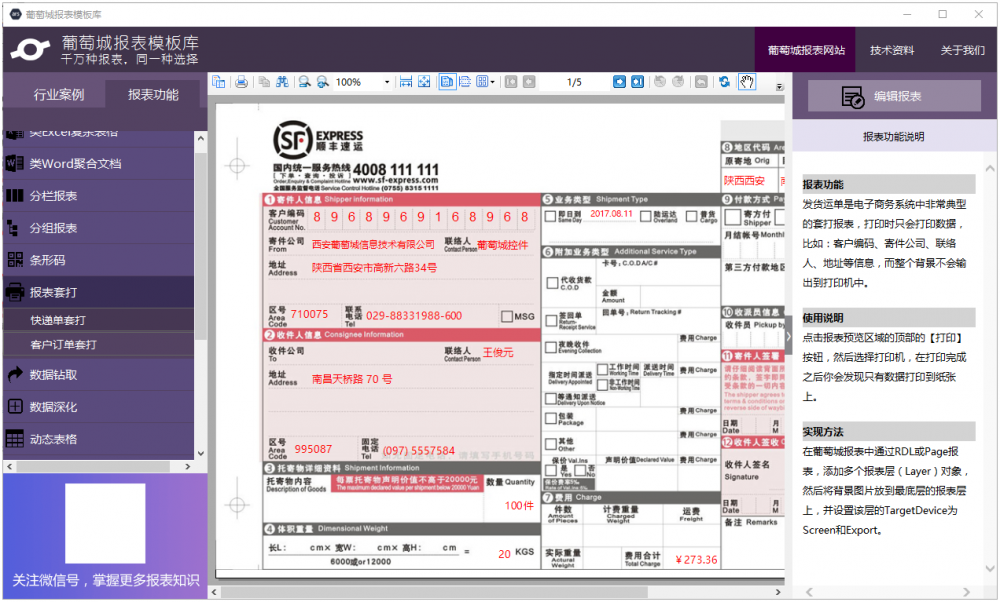This screenshot has height=602, width=1000.
Task: Select the Zoom In magnifier icon
Action: (321, 82)
